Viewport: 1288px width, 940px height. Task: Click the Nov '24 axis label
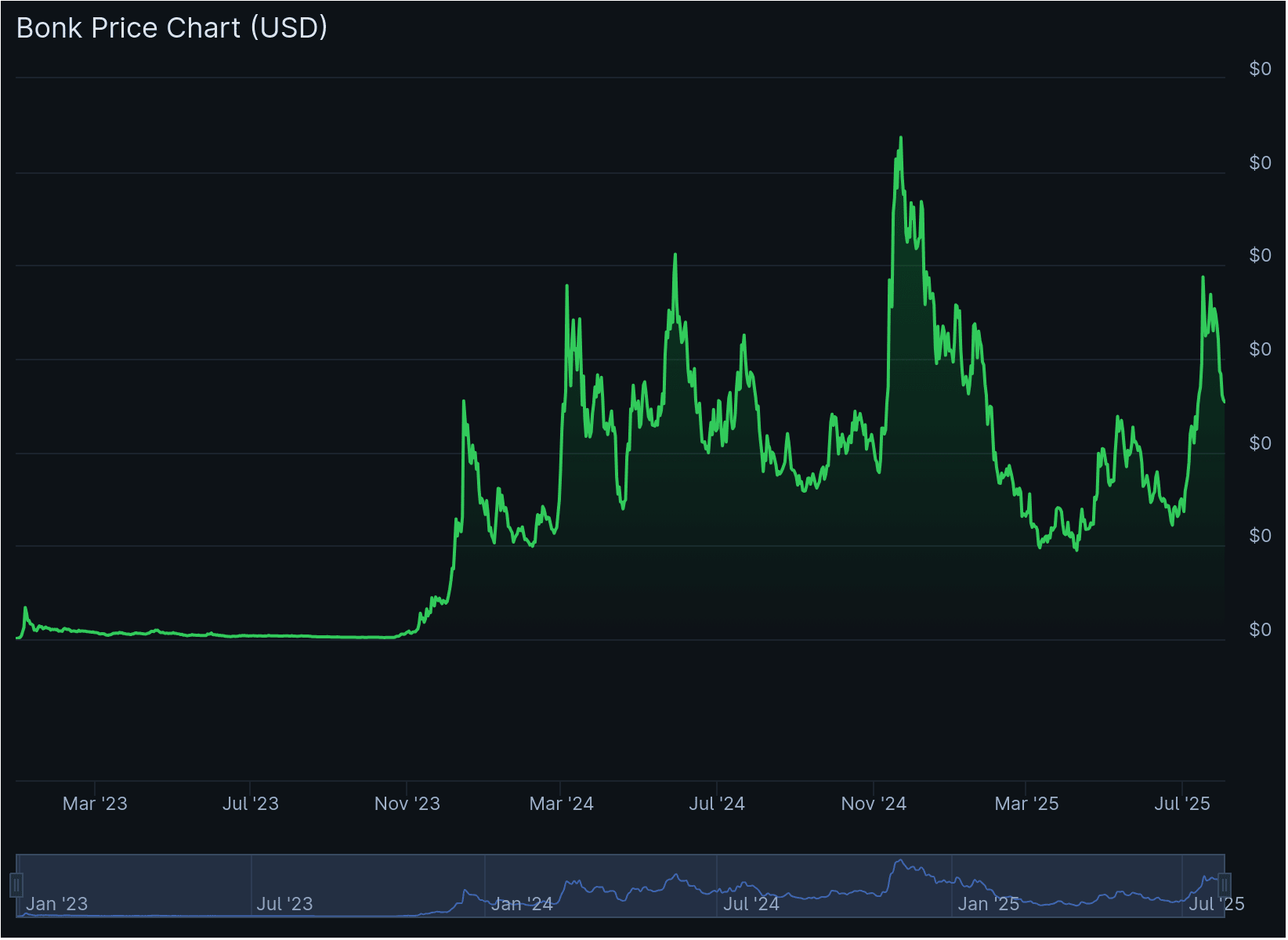(874, 804)
